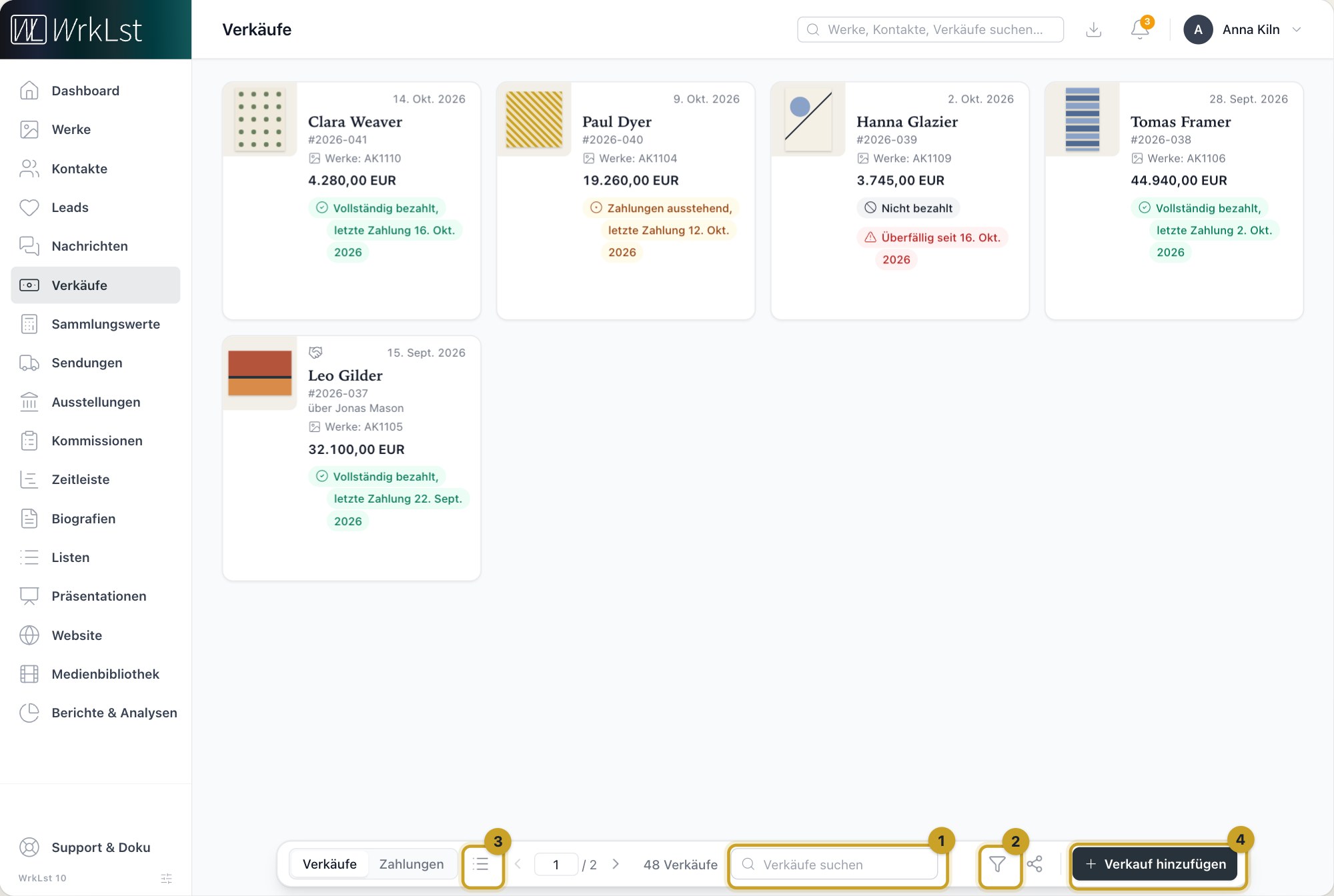Click the WrkLst logo
The height and width of the screenshot is (896, 1334).
77,29
